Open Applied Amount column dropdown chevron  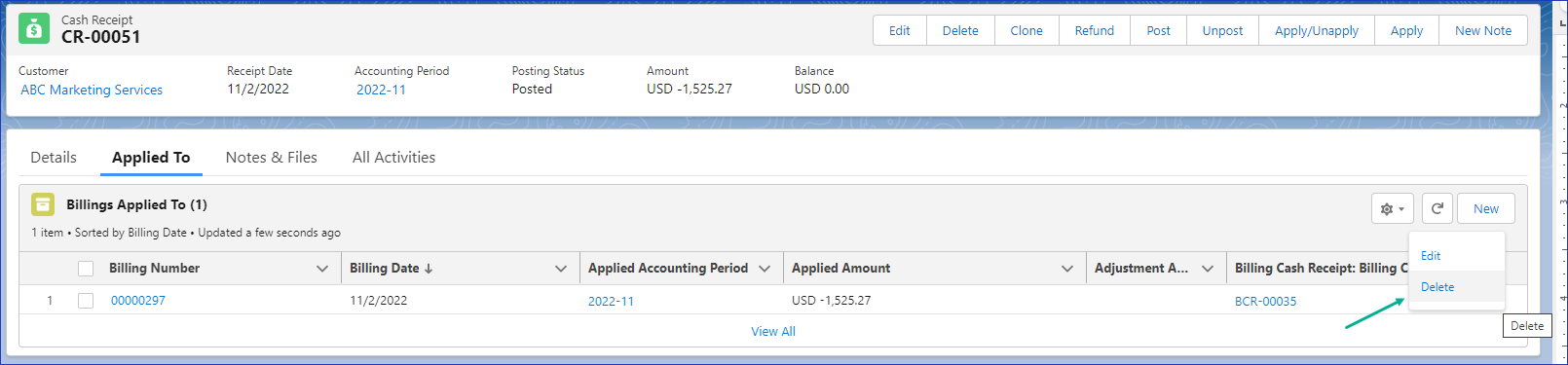point(1067,269)
